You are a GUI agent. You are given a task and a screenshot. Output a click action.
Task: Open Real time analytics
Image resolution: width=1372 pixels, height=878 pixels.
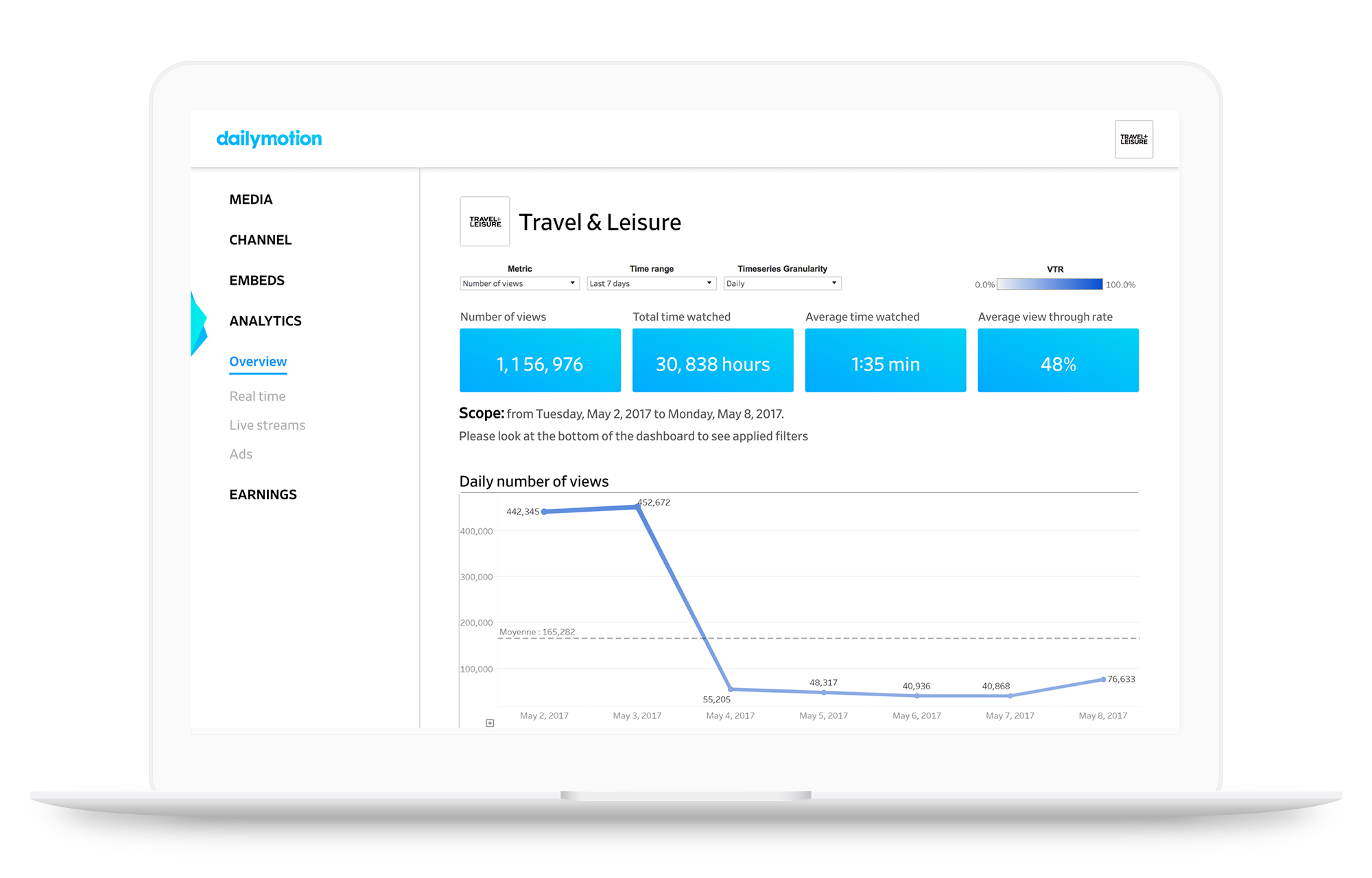point(257,396)
